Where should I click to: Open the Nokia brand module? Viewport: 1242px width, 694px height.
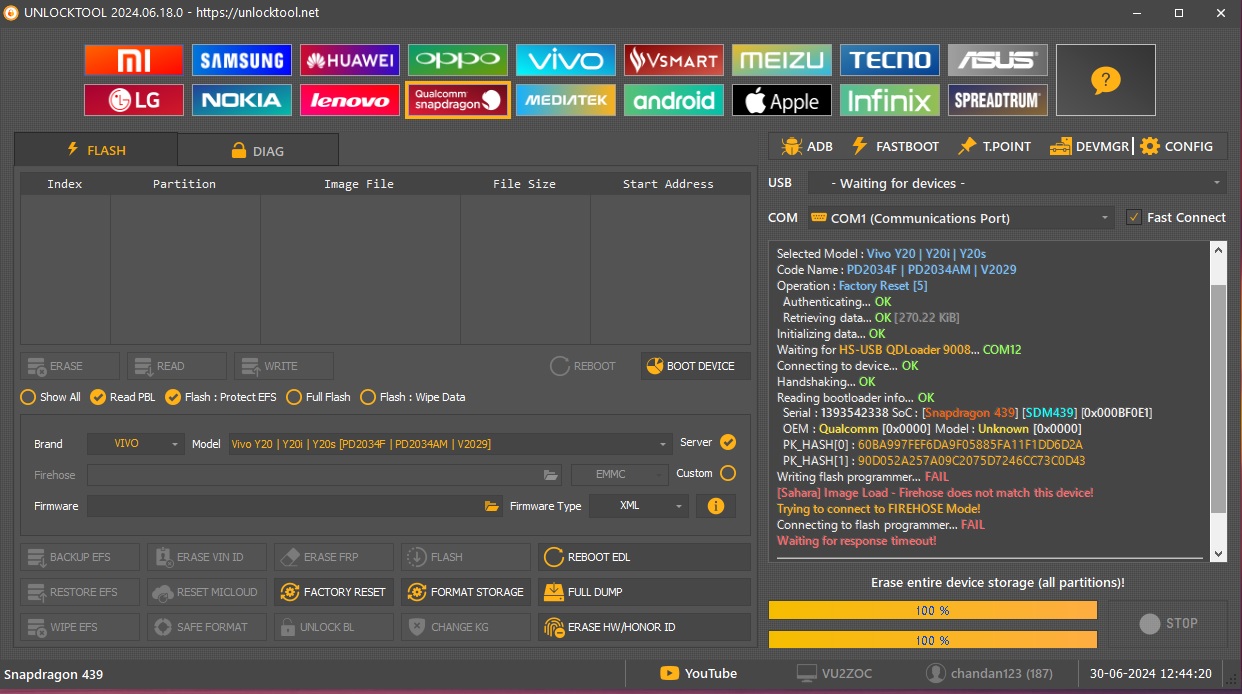coord(242,100)
